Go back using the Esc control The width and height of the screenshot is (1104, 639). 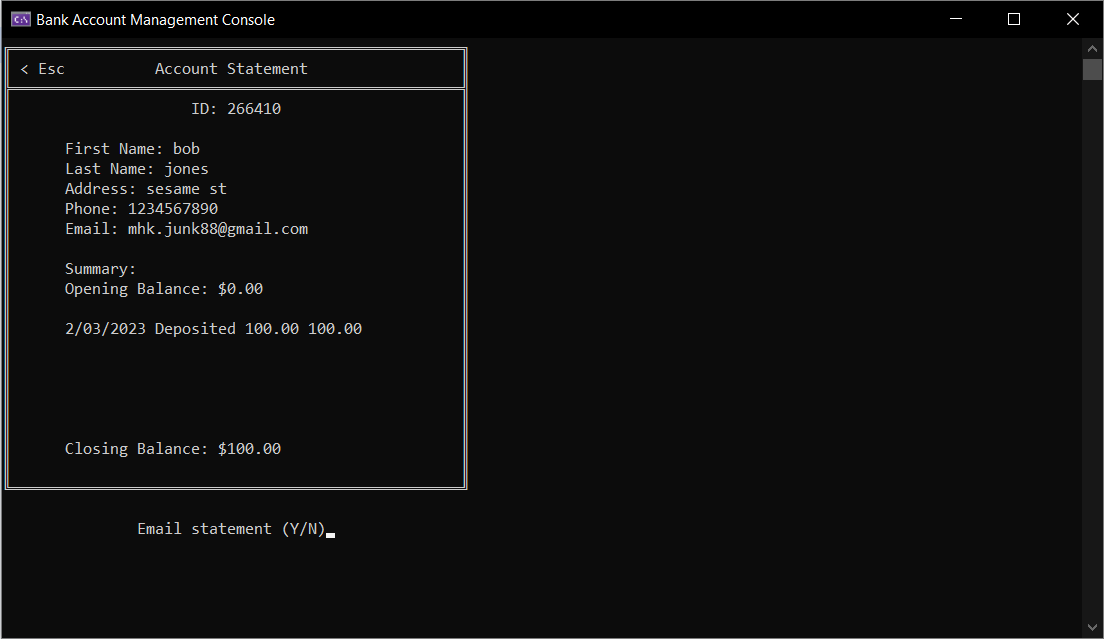tap(42, 68)
